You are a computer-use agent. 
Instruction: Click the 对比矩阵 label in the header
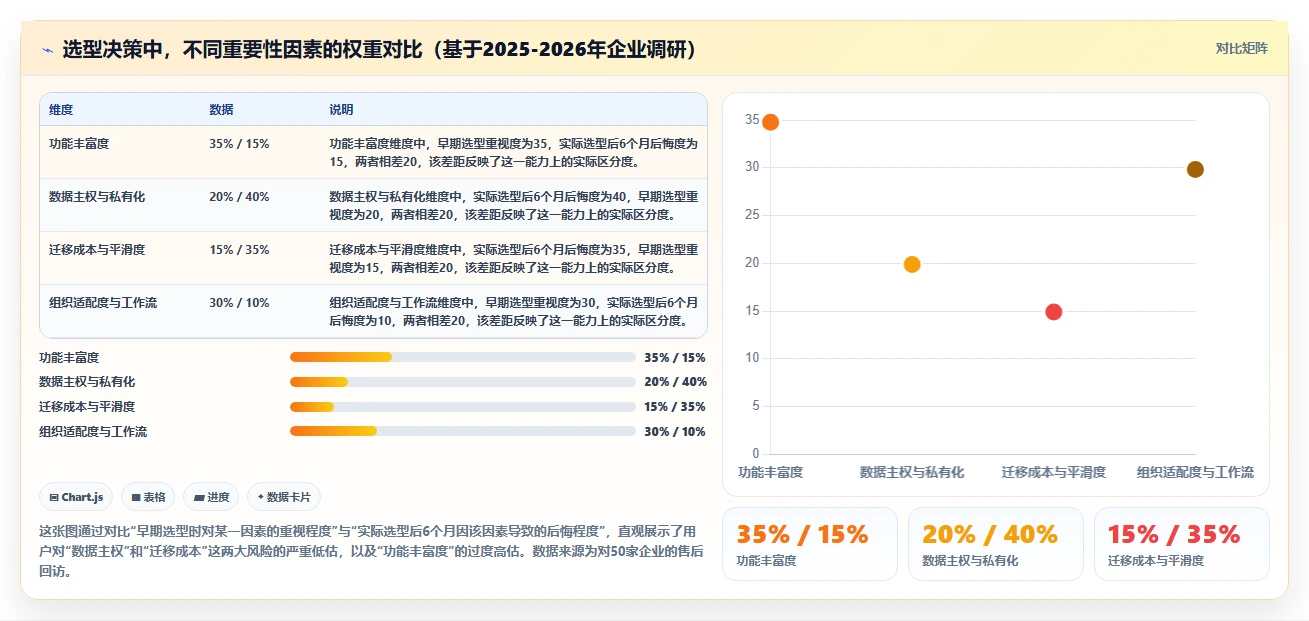pos(1241,48)
